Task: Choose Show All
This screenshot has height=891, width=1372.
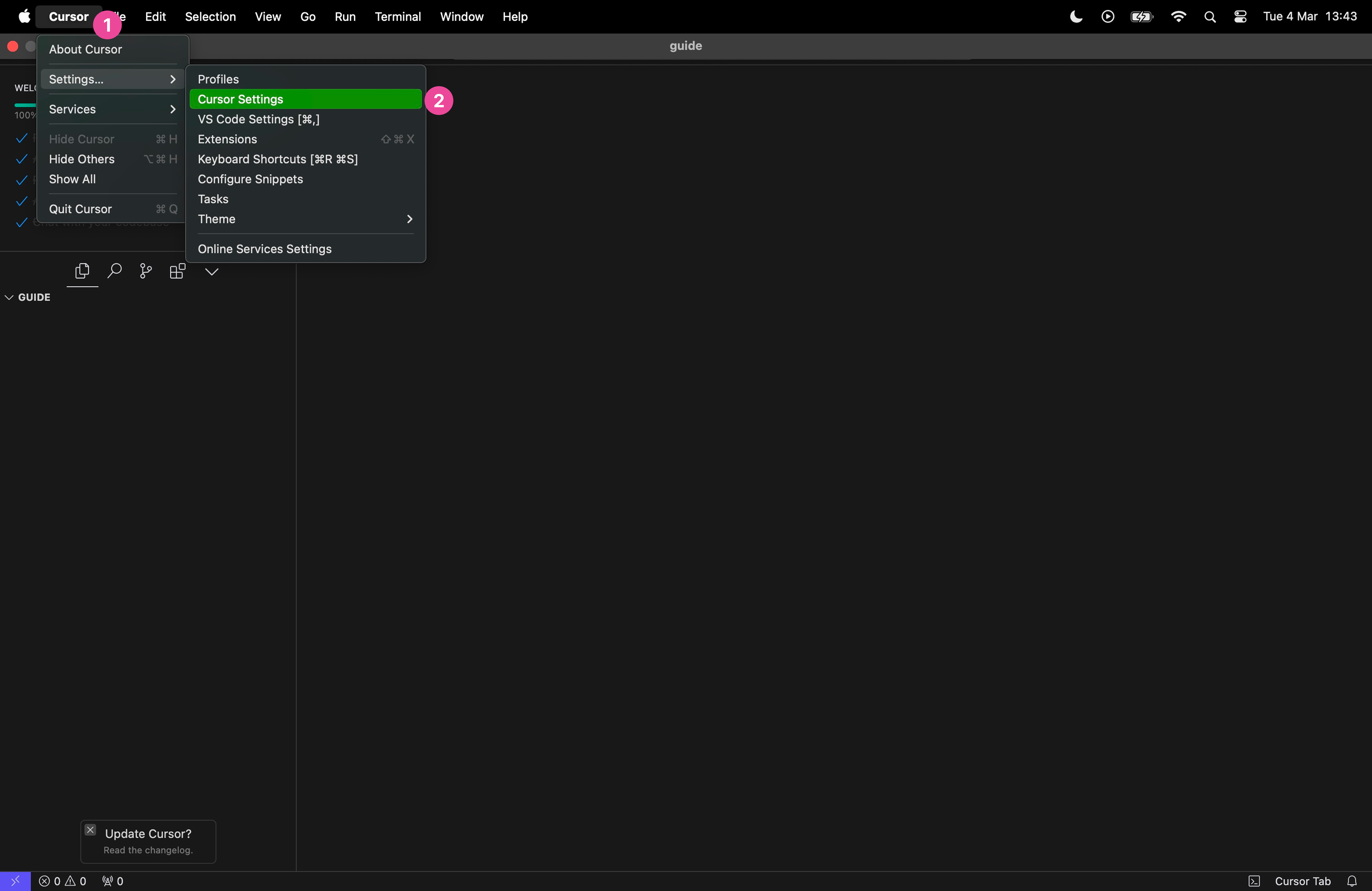Action: [113, 179]
